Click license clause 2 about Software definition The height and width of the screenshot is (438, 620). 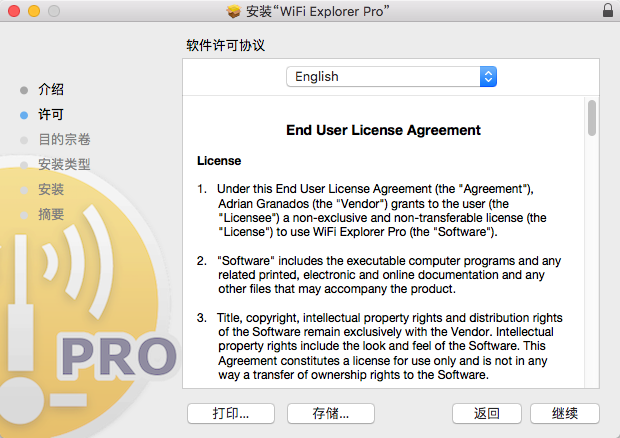pyautogui.click(x=379, y=275)
